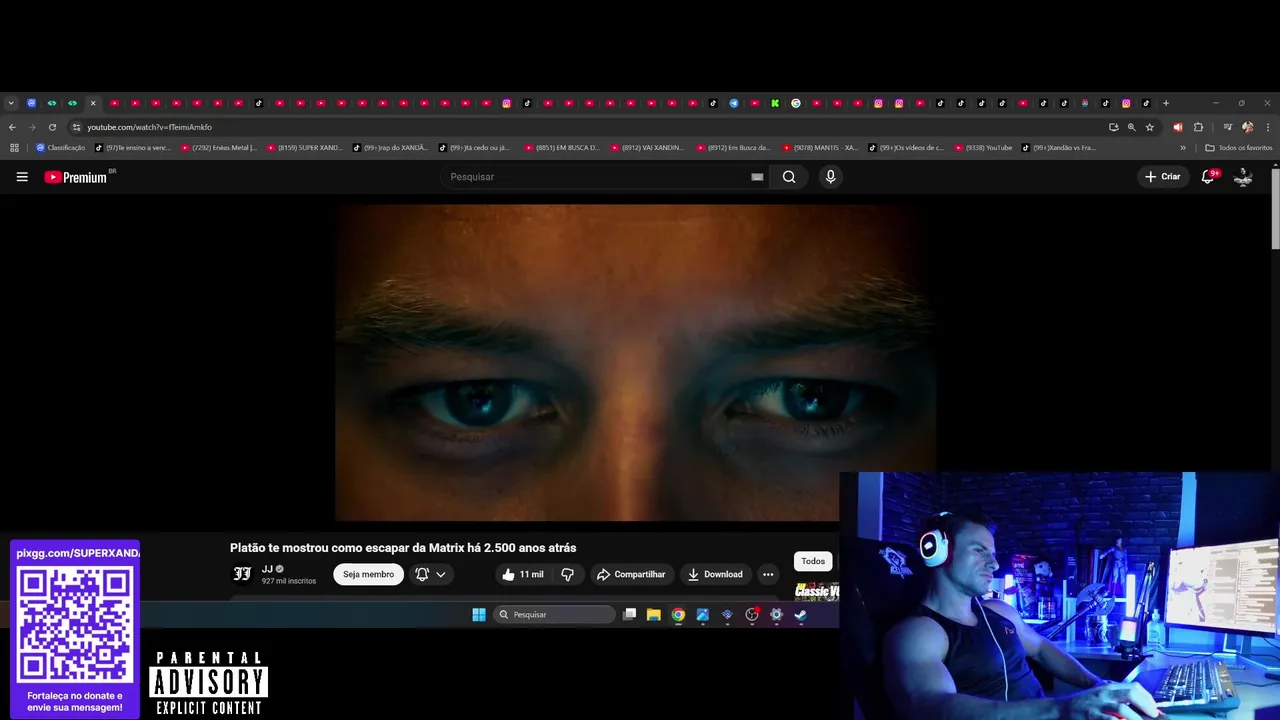Bookmark this page with the star icon
Viewport: 1280px width, 720px height.
[1150, 127]
